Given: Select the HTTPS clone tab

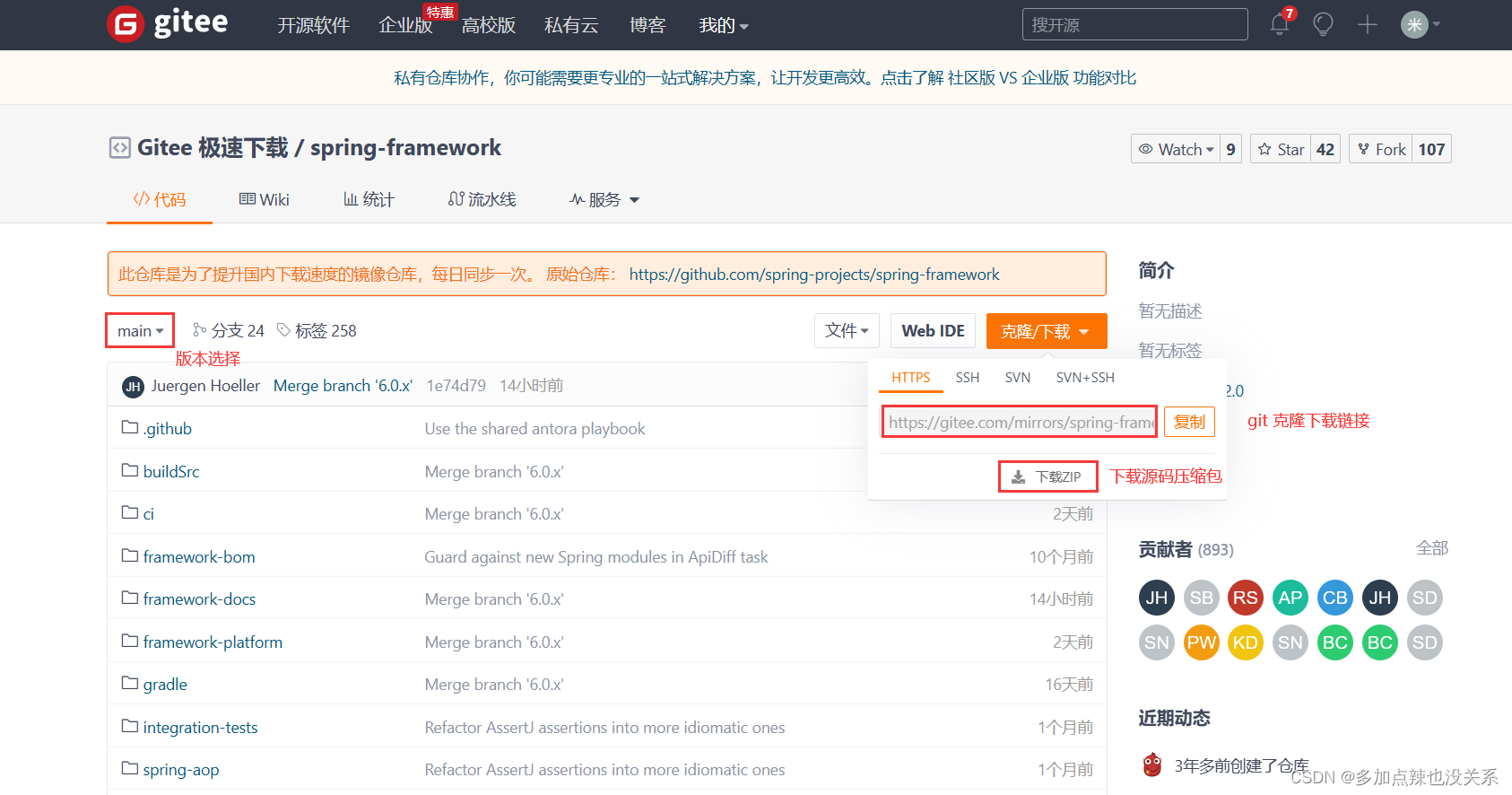Looking at the screenshot, I should point(911,378).
